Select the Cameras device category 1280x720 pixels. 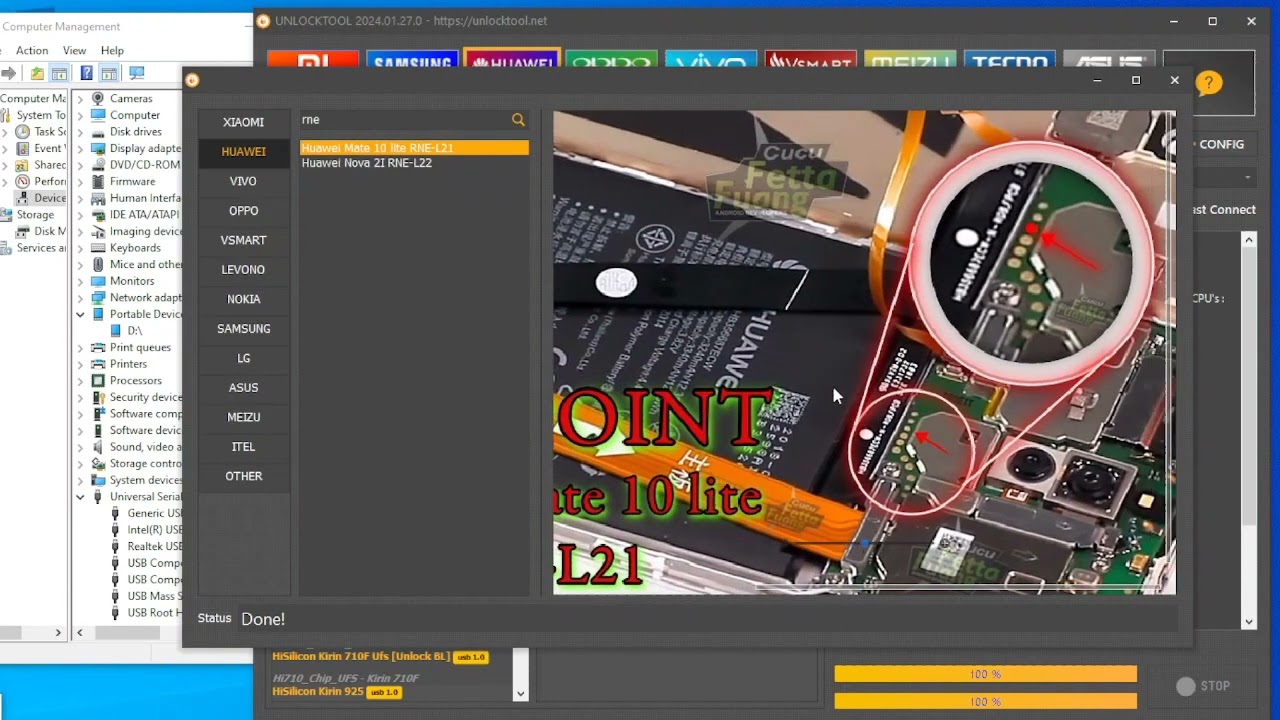131,98
